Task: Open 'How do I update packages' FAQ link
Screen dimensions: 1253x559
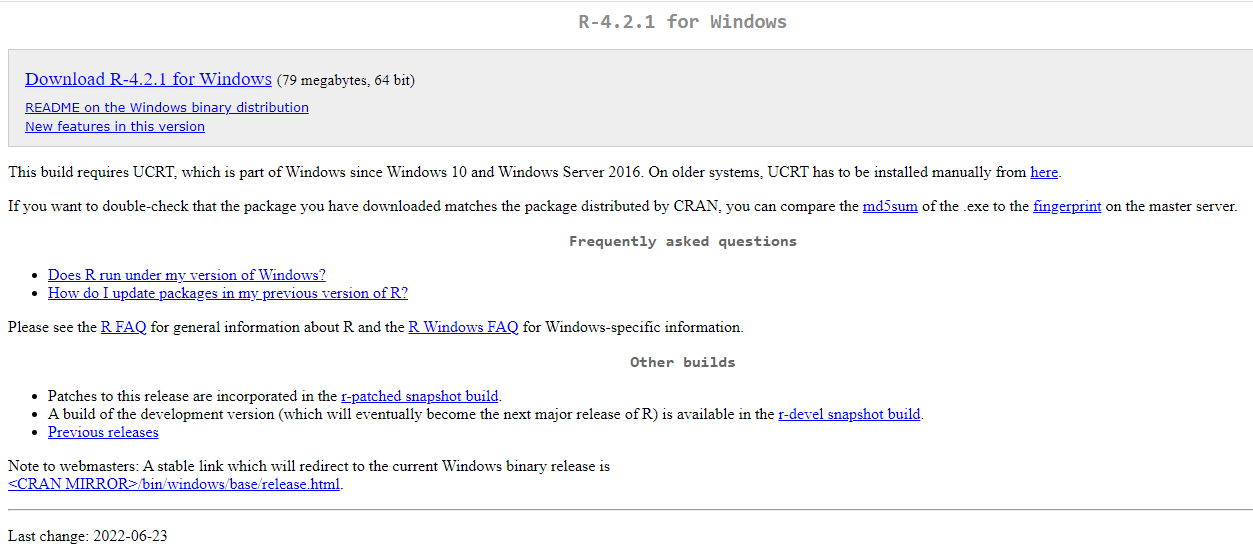Action: pyautogui.click(x=228, y=293)
